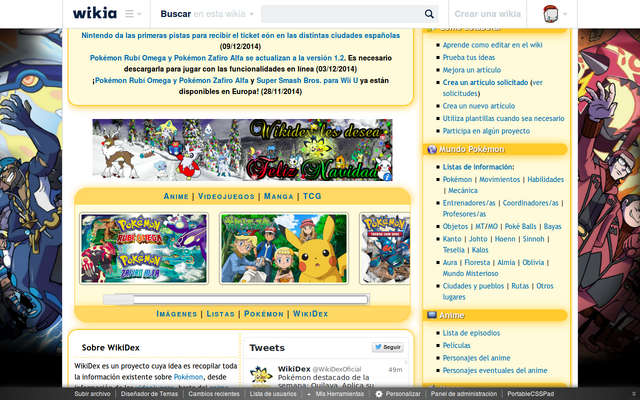Open 'Personajes eventuales del anime' link
The width and height of the screenshot is (640, 400).
tap(495, 371)
